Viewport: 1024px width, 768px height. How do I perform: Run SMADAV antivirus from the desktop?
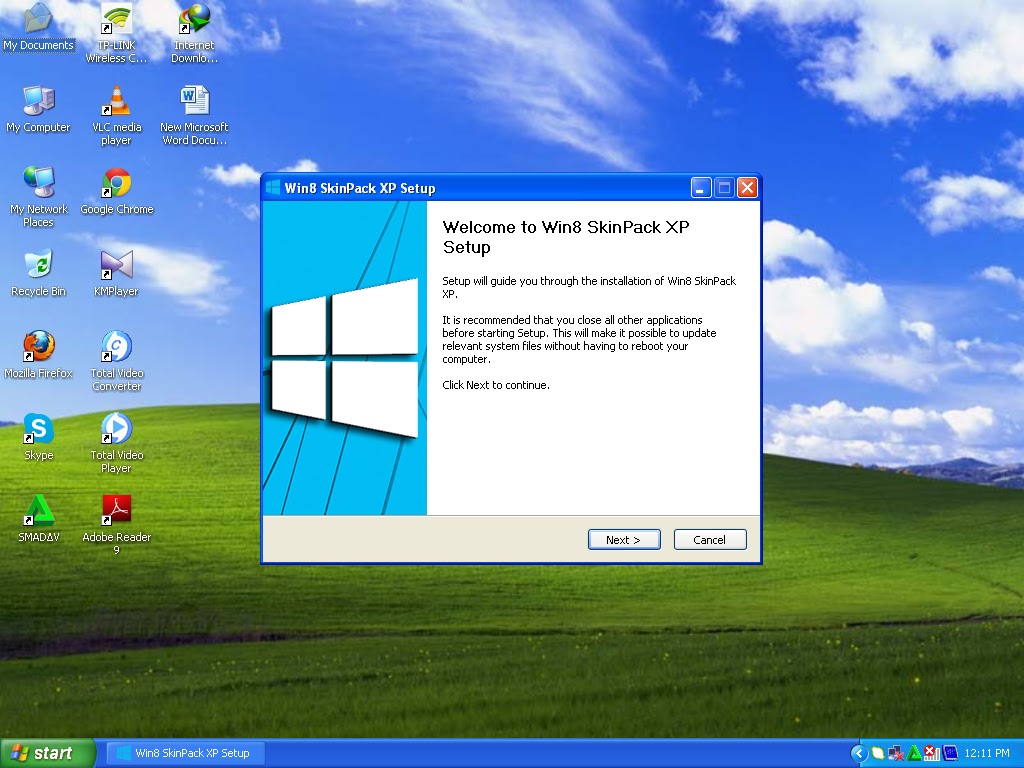pos(38,508)
